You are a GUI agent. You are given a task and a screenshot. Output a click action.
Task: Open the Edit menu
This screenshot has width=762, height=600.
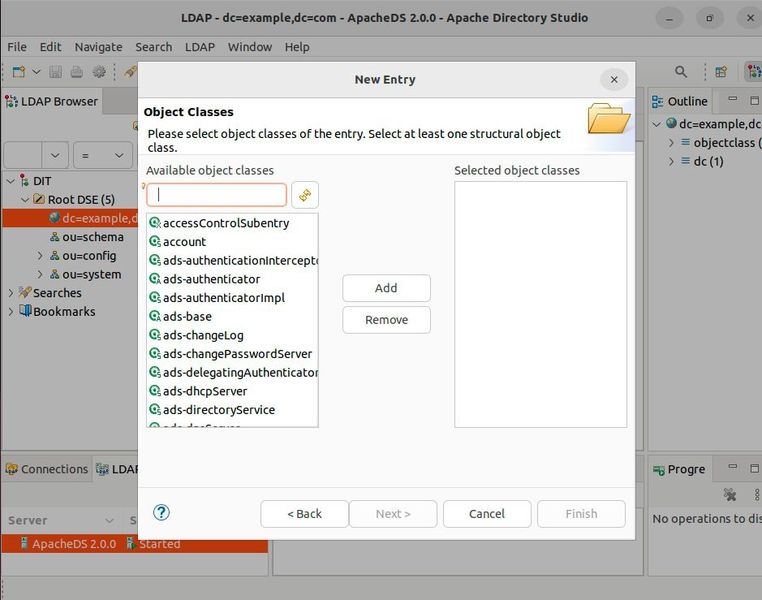point(51,47)
